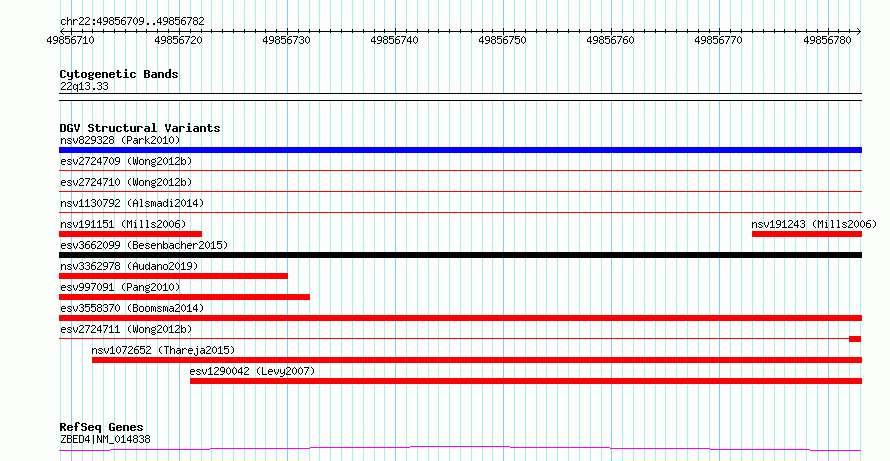Open gene label ZBED4|NM_014838

pyautogui.click(x=105, y=439)
